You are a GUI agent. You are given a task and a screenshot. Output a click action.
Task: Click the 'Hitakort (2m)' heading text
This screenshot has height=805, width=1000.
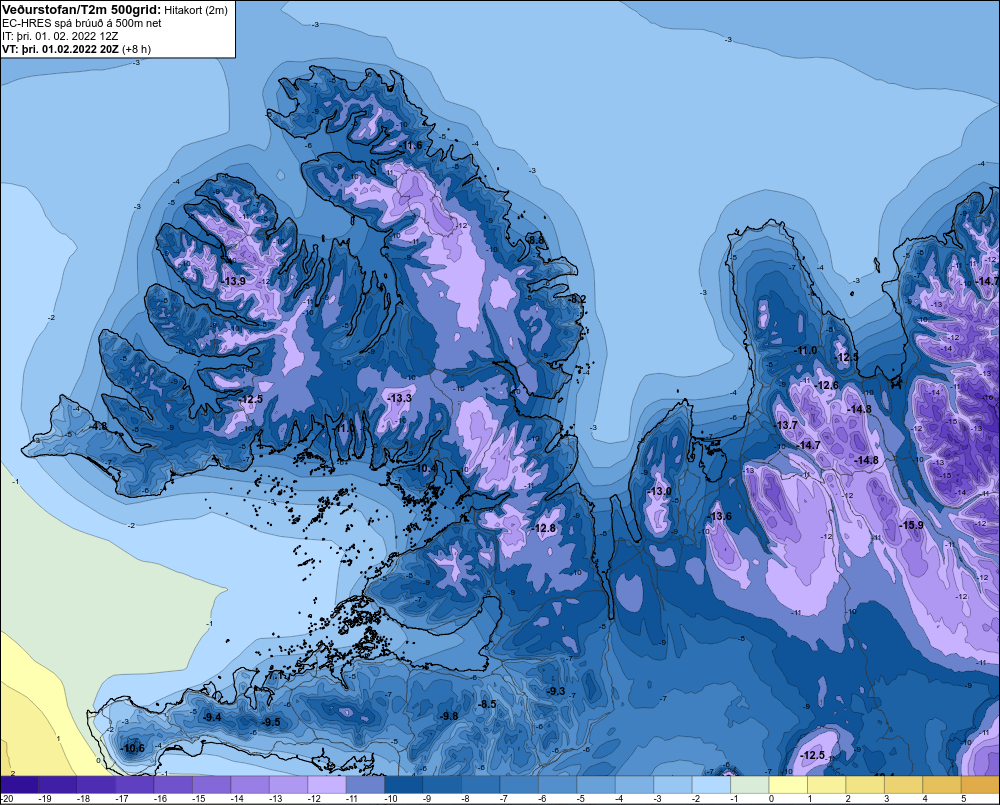tap(196, 10)
